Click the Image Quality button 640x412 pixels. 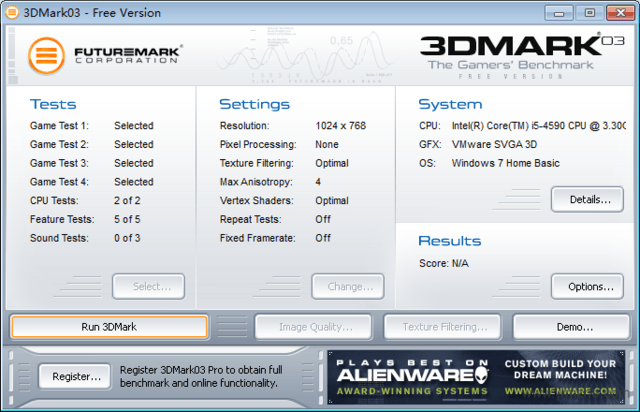coord(313,327)
